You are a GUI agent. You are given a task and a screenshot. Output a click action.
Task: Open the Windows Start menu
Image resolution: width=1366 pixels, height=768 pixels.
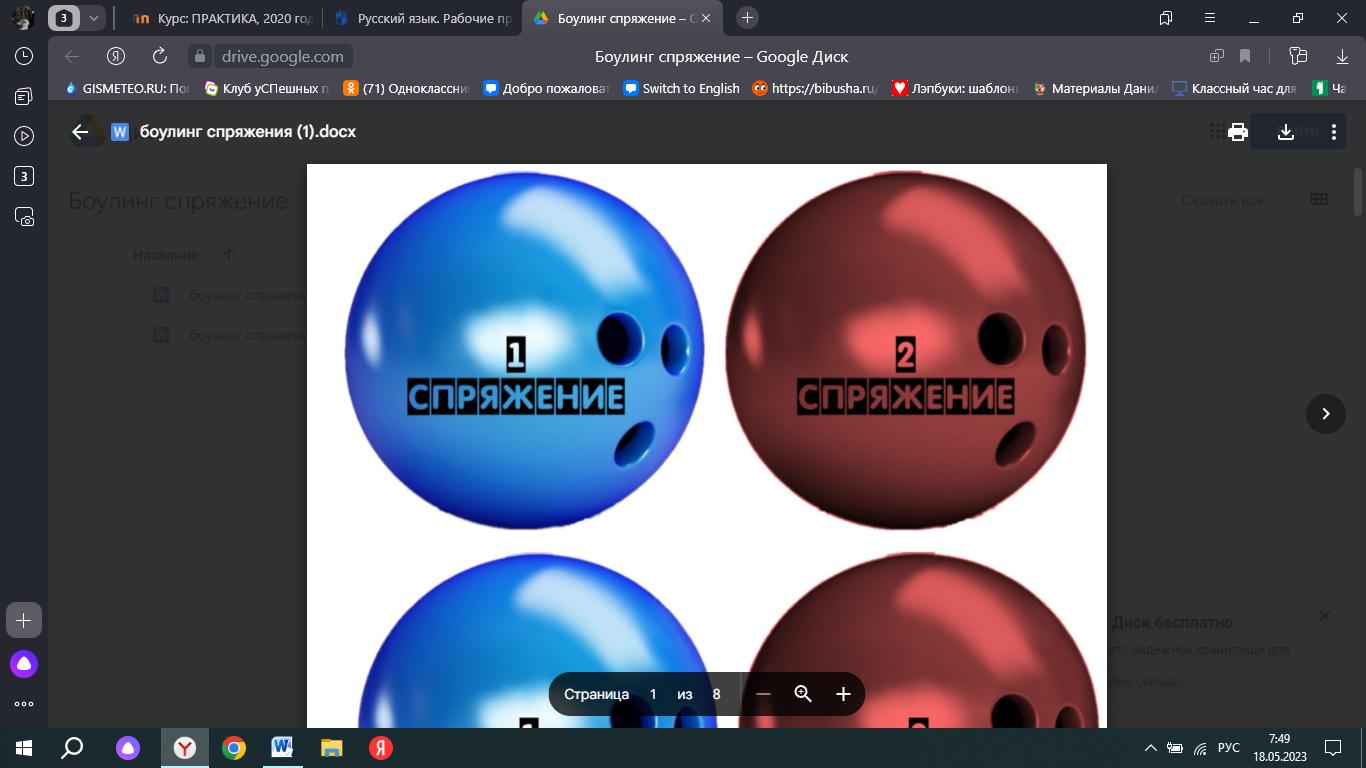[x=24, y=747]
